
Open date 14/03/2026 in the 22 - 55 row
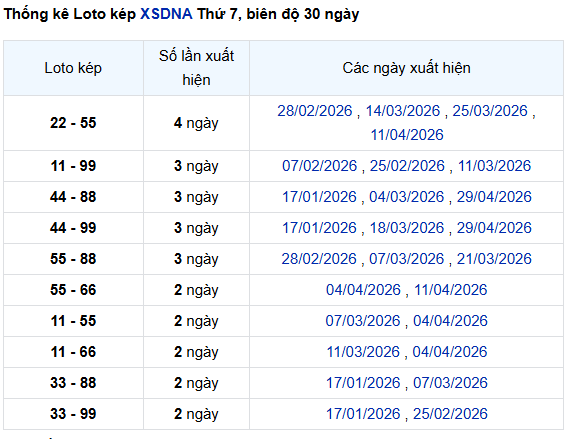(x=403, y=111)
